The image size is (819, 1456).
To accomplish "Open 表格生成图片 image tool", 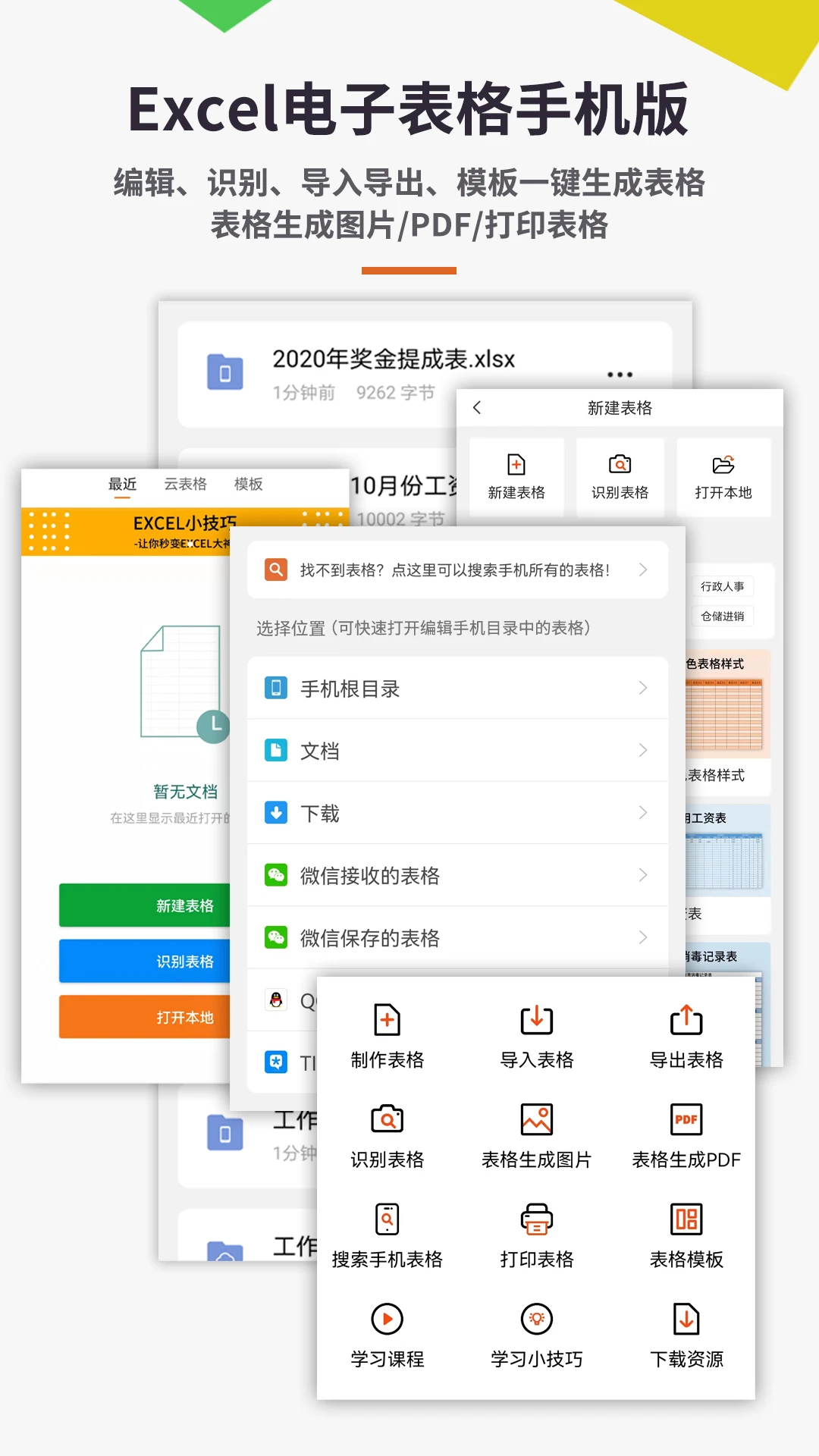I will tap(536, 1120).
